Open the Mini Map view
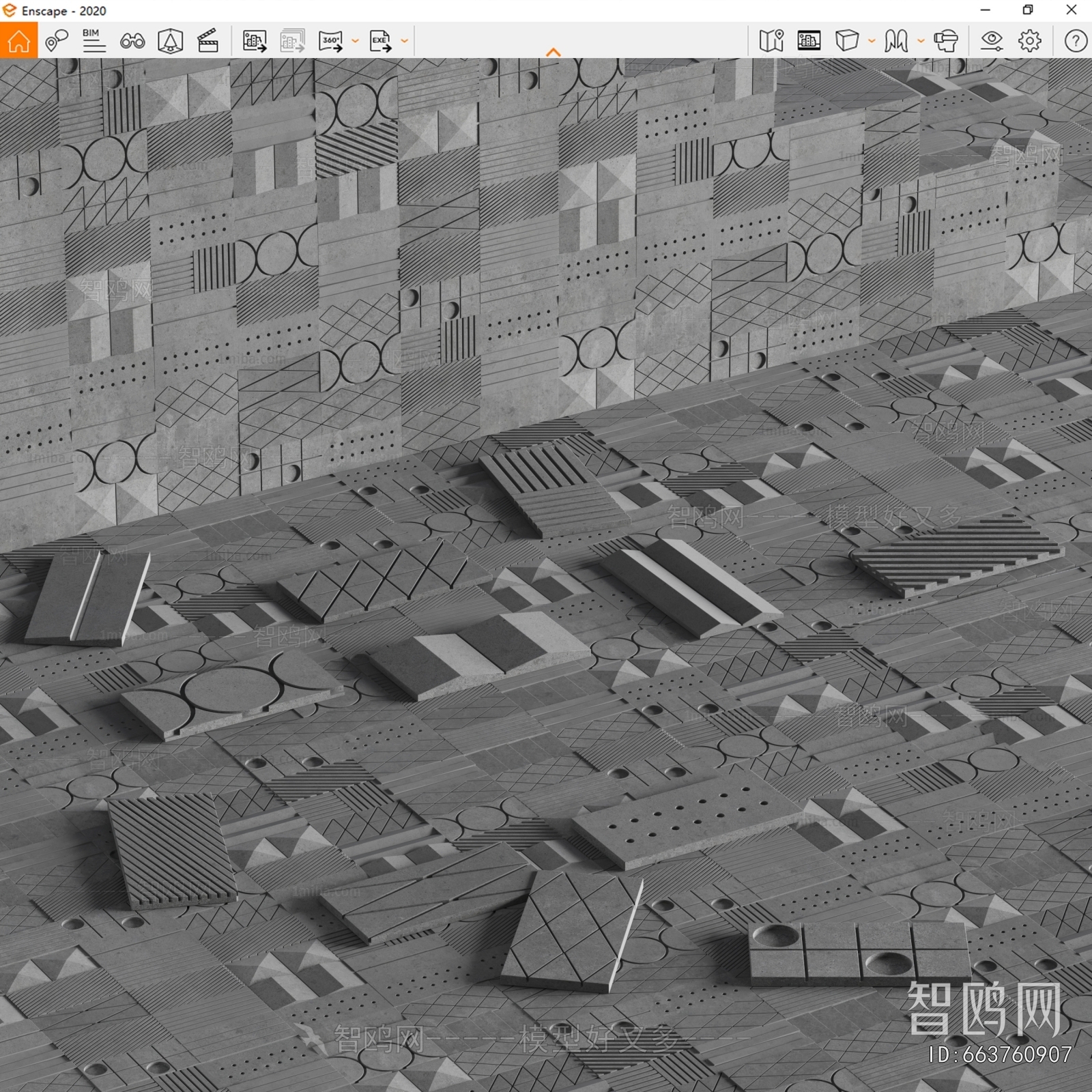1092x1092 pixels. click(x=771, y=41)
